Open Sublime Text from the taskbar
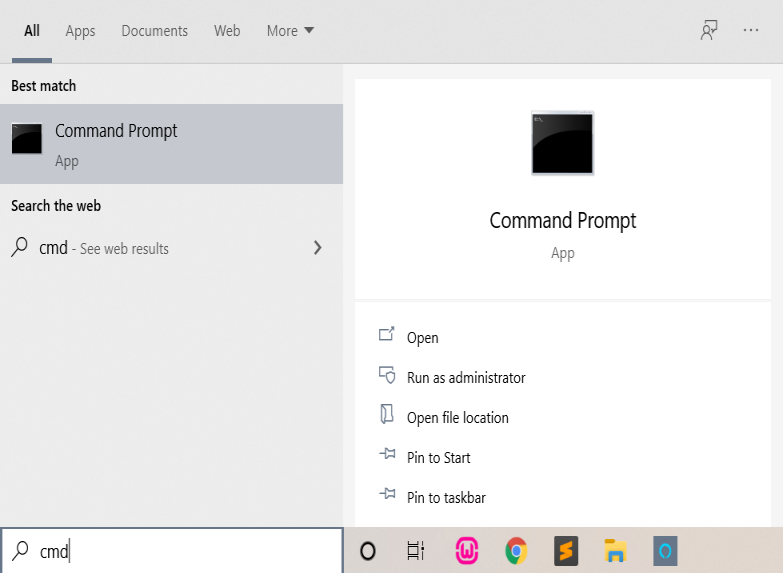The height and width of the screenshot is (576, 783). point(566,551)
